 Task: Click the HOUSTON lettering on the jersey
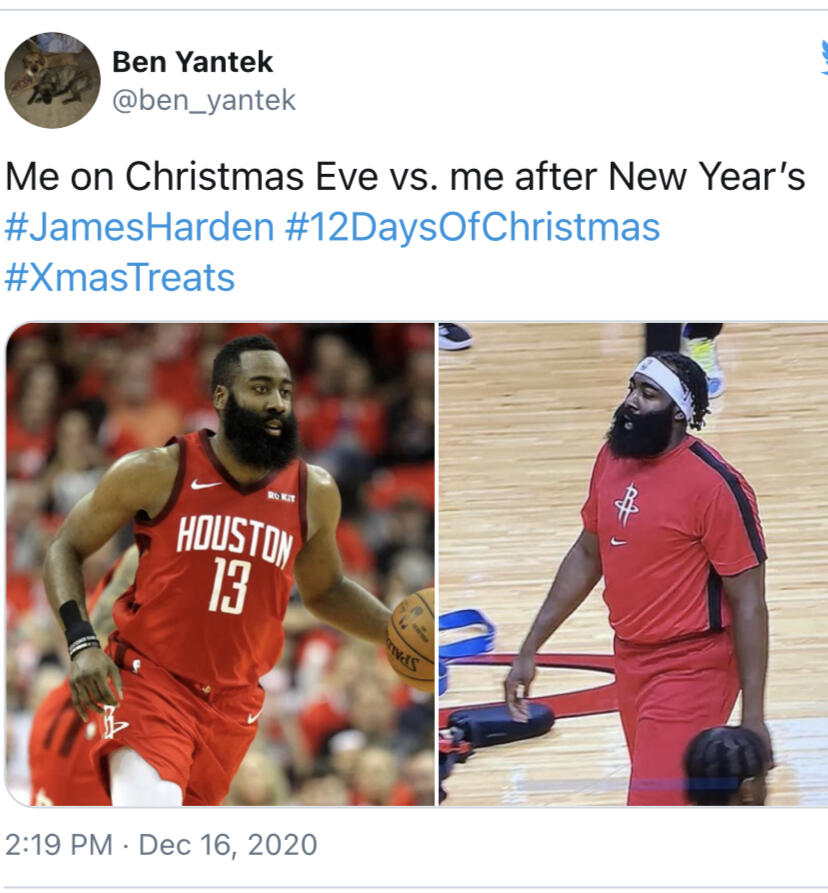coord(234,541)
